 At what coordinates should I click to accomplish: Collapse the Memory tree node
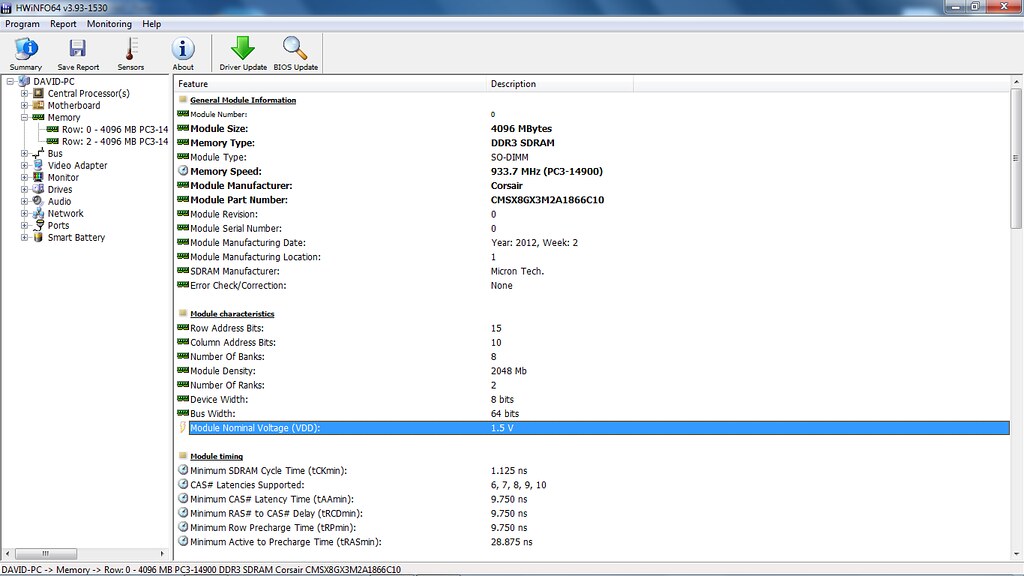[25, 118]
